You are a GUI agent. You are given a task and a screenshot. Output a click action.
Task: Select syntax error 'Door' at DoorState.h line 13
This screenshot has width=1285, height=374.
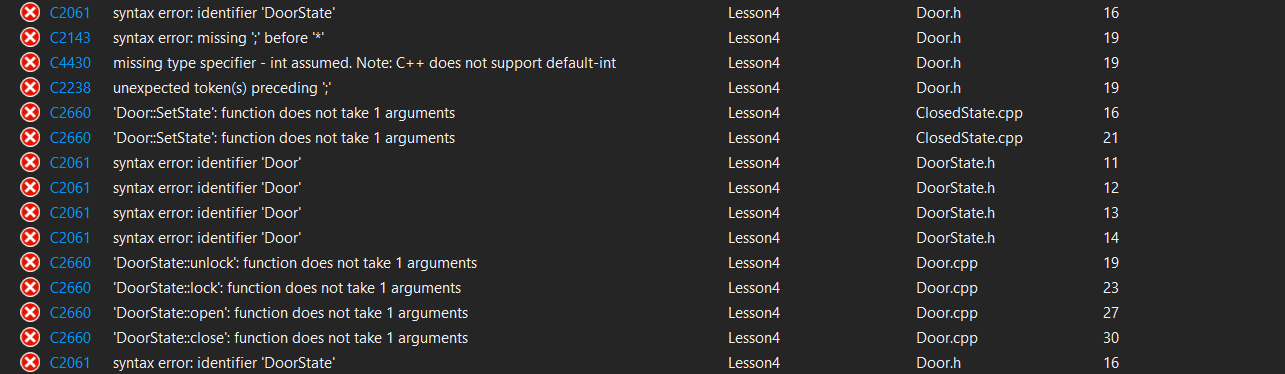click(207, 213)
